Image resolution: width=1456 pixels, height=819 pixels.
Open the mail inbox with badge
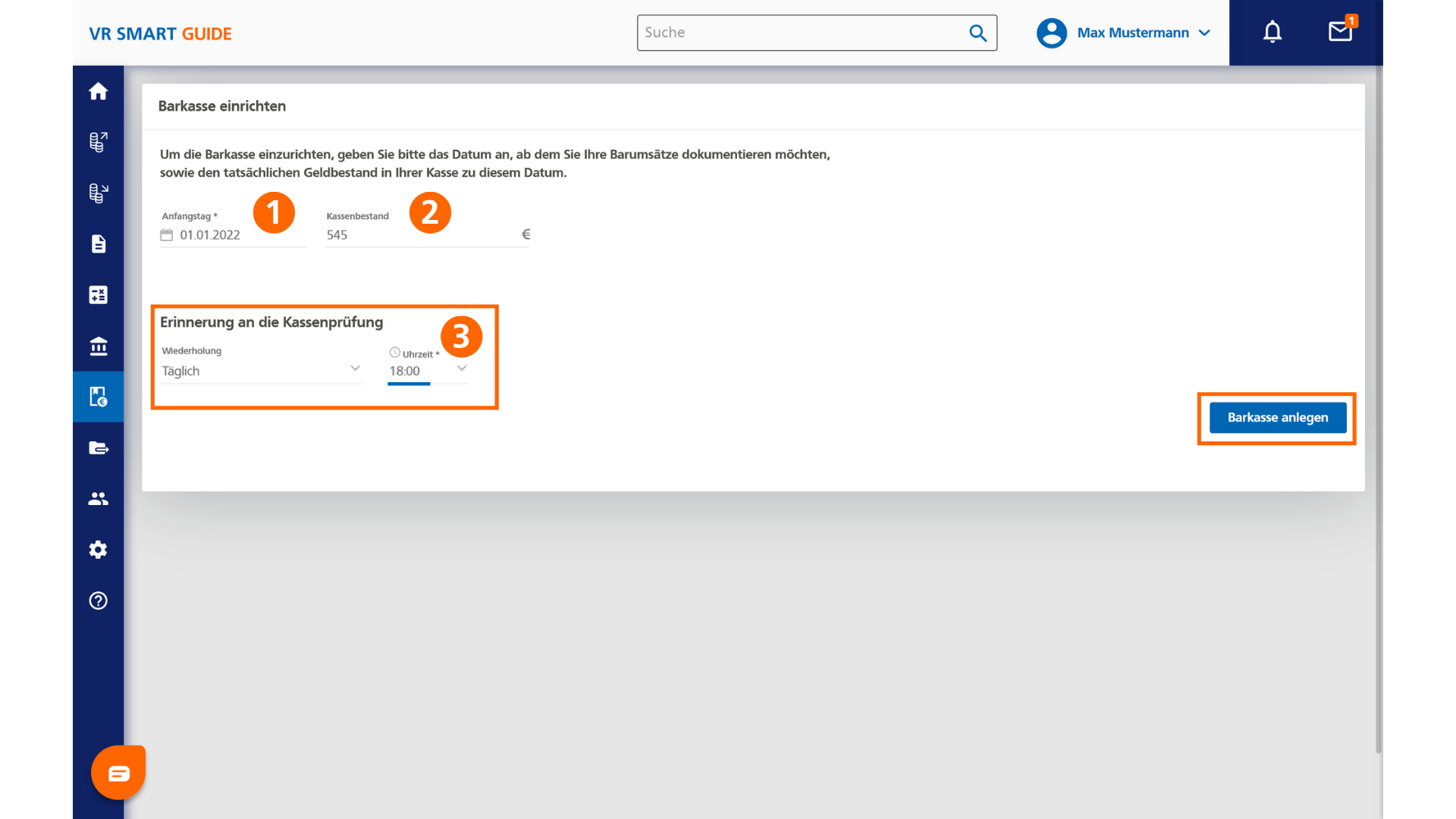[1340, 32]
